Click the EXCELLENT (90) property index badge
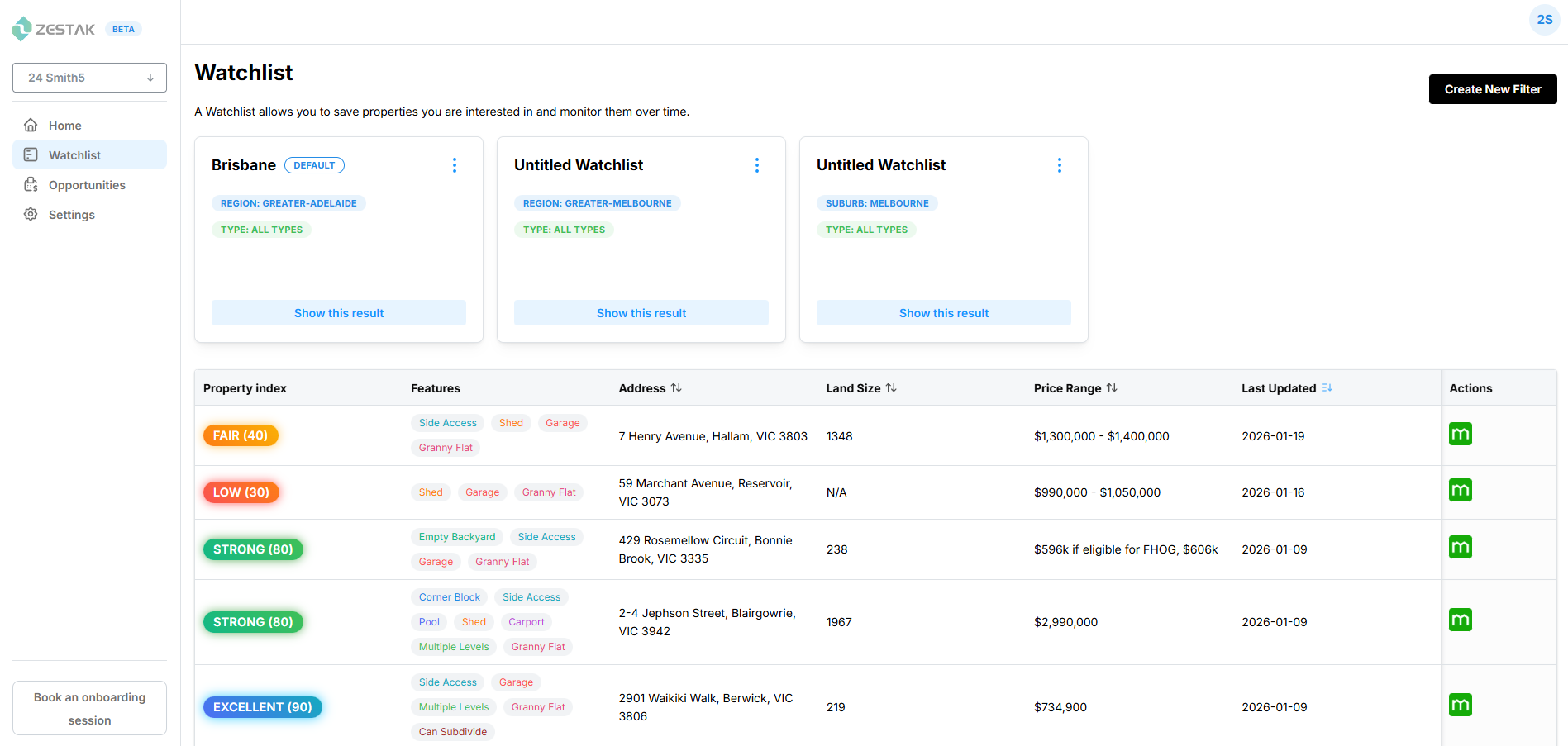 coord(262,707)
